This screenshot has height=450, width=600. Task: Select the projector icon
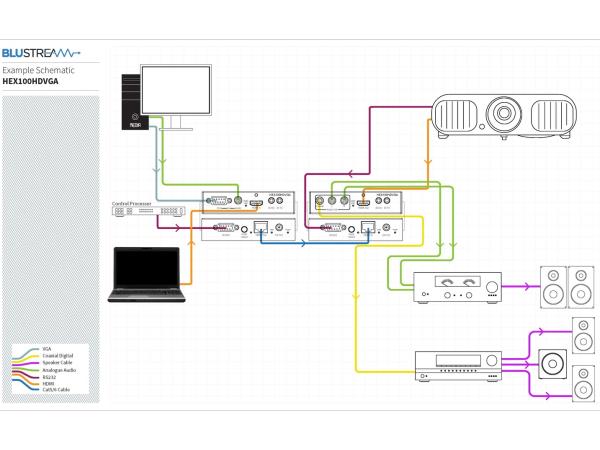click(x=505, y=113)
